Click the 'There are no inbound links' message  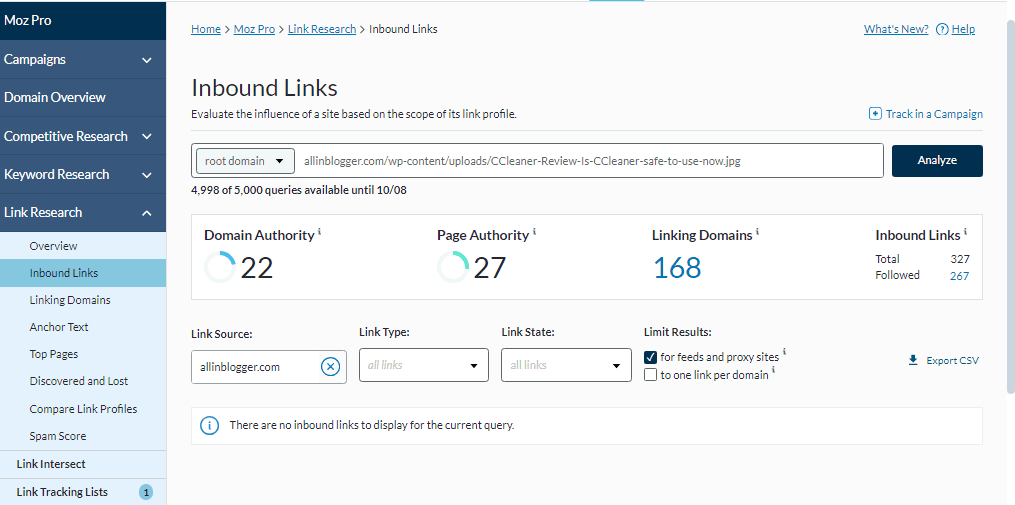tap(372, 425)
